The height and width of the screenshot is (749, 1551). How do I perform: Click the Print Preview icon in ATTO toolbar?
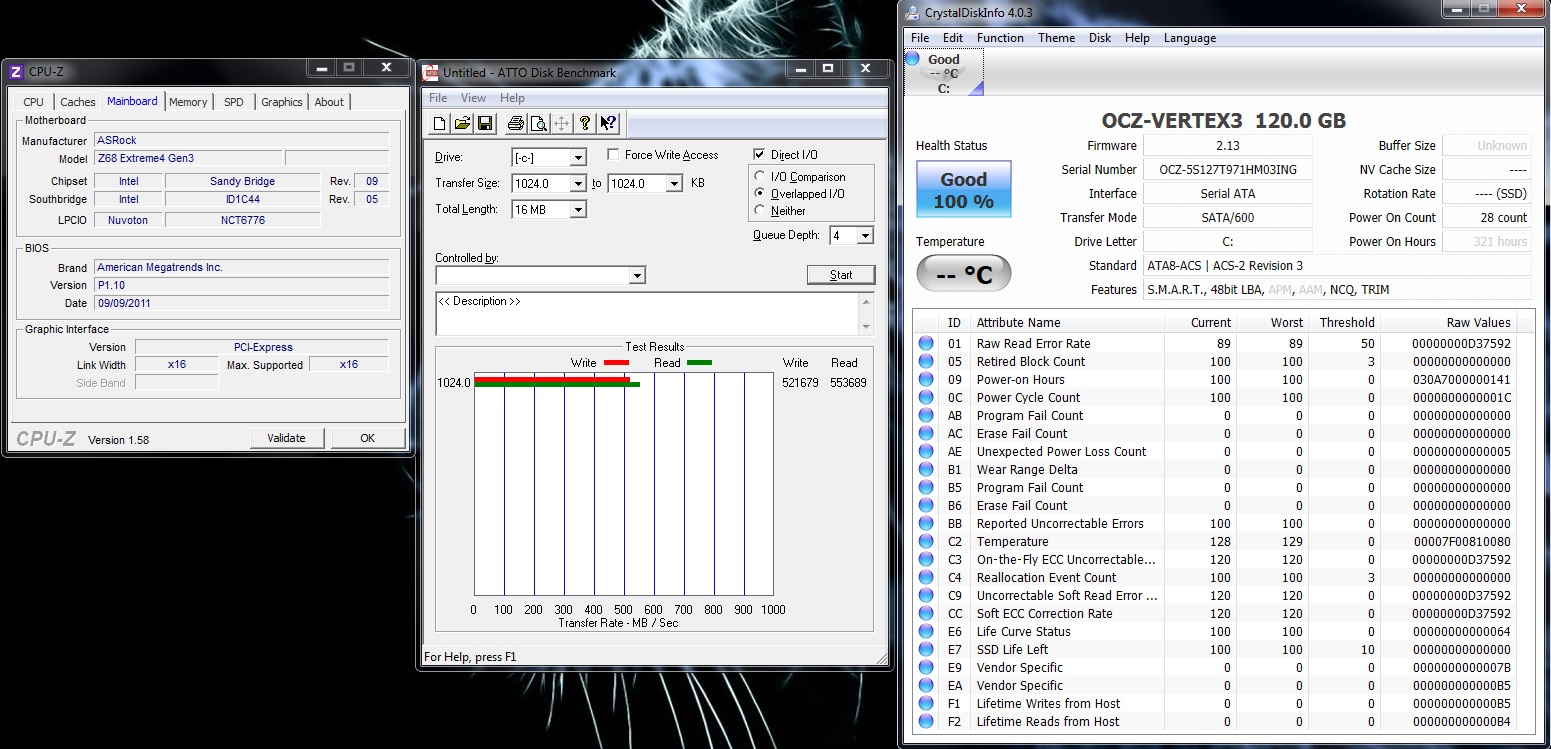pyautogui.click(x=538, y=123)
